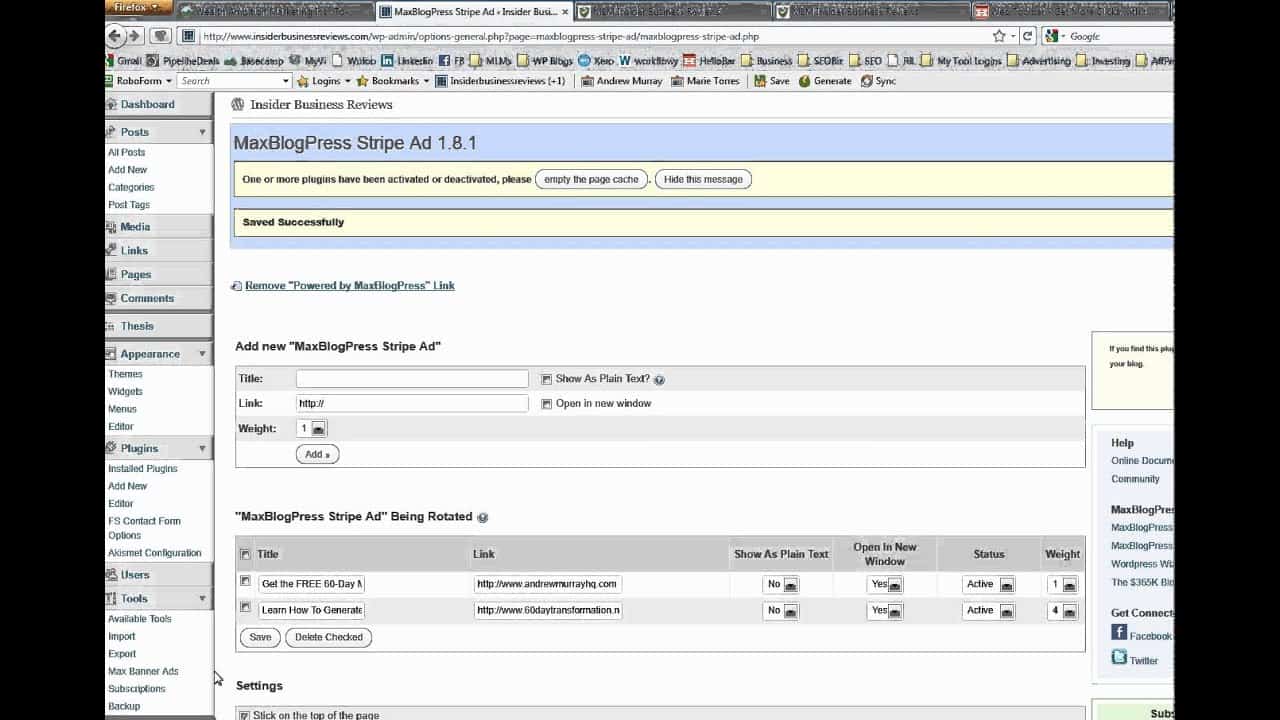Collapse the Plugins menu arrow in sidebar
The image size is (1280, 720).
(202, 449)
